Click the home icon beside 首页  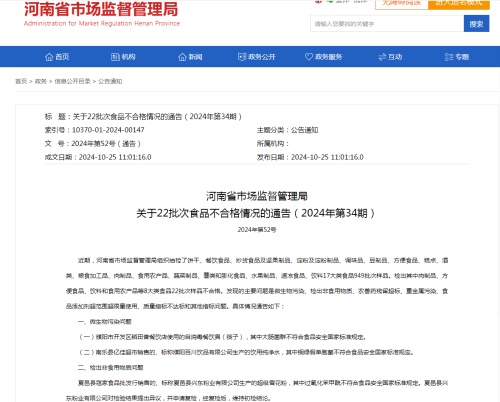click(x=49, y=57)
